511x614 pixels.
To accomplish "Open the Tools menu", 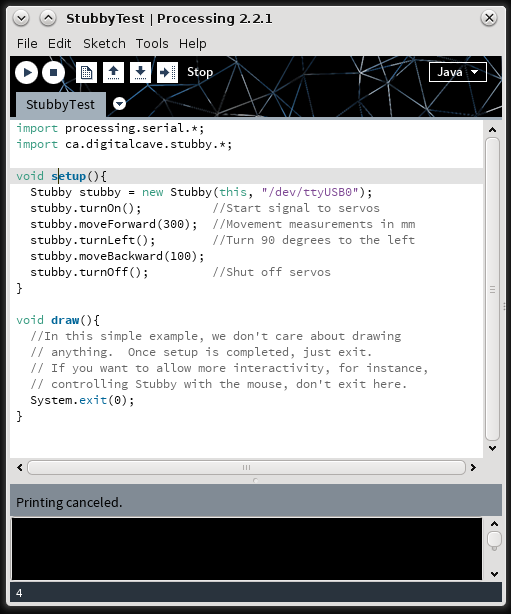I will pyautogui.click(x=152, y=43).
